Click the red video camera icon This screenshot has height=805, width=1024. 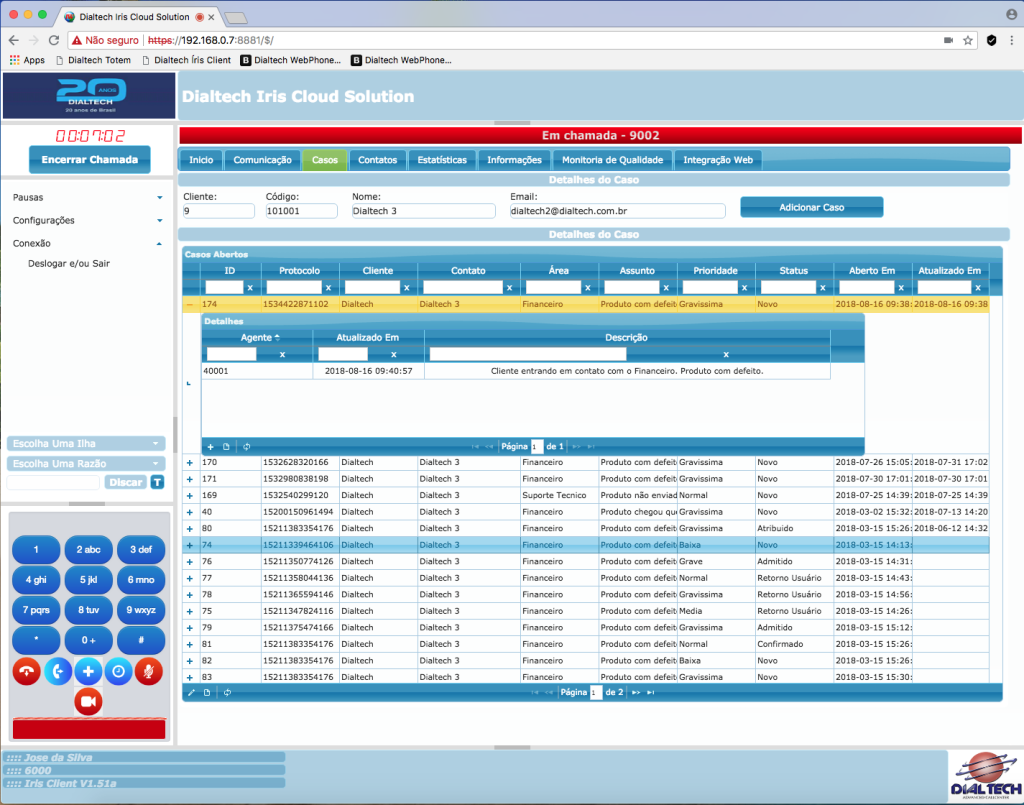coord(88,702)
